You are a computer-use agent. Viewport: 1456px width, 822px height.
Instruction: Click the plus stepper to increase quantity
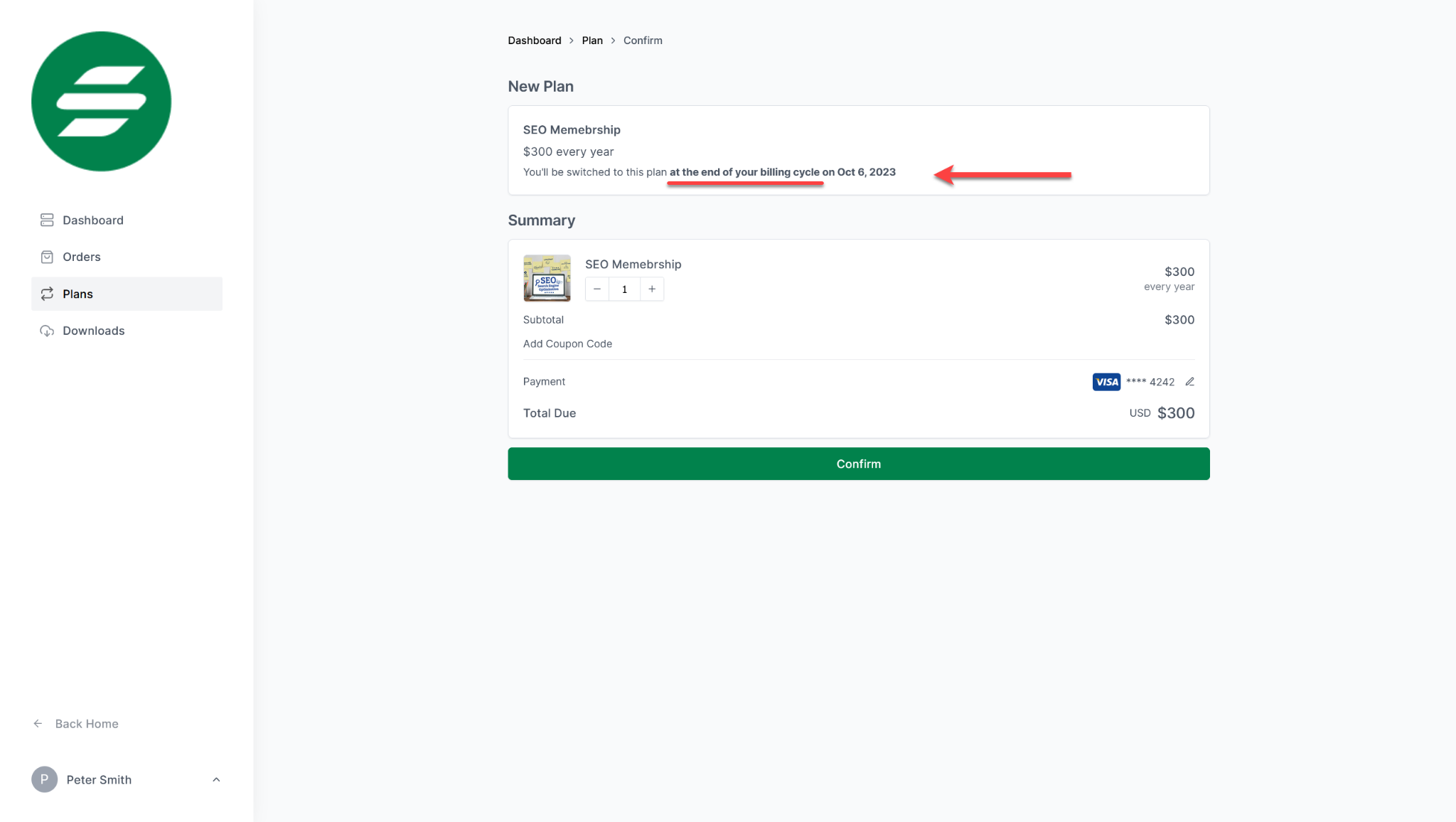pos(652,289)
